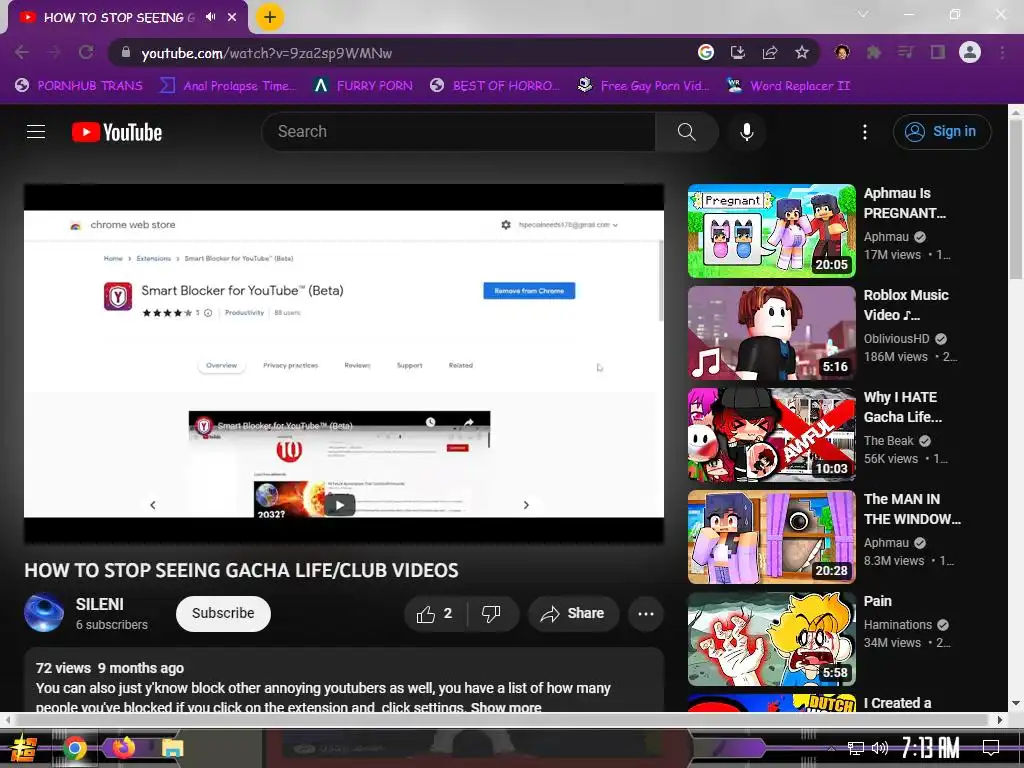Viewport: 1024px width, 768px height.
Task: Open the FURRY PORN bookmark
Action: tap(363, 86)
